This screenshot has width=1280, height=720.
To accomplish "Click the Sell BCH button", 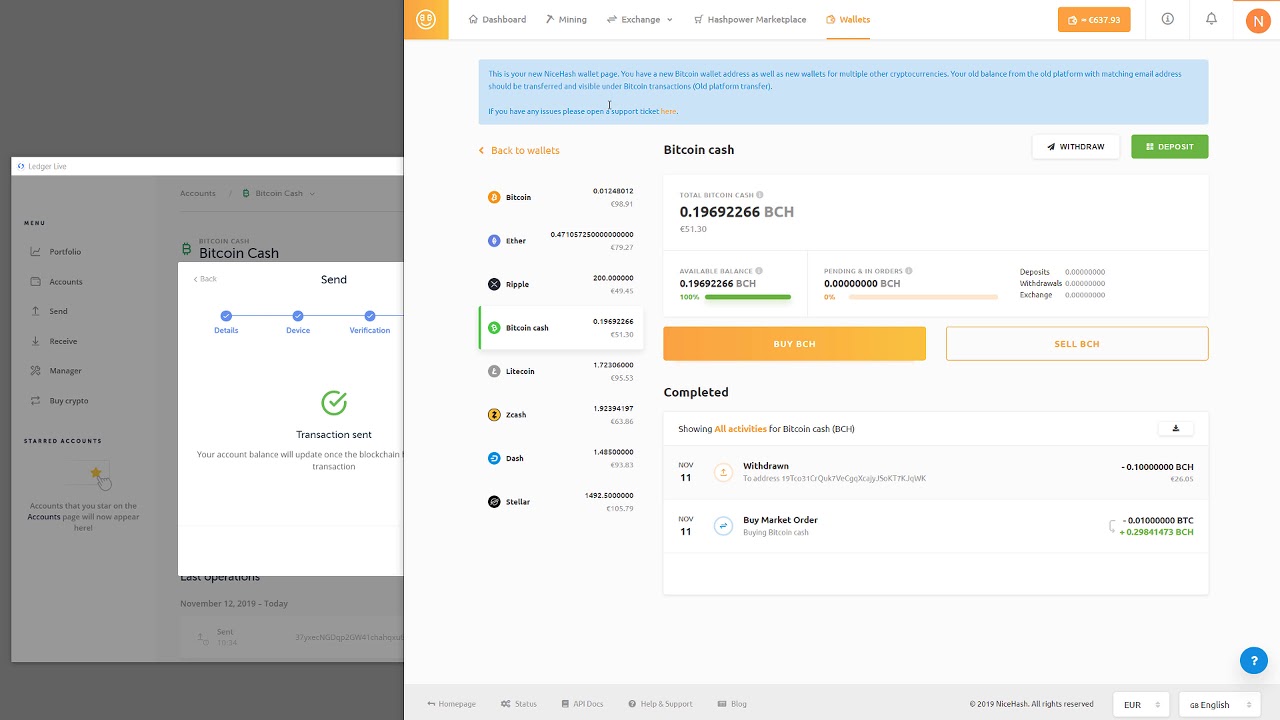I will [x=1076, y=344].
